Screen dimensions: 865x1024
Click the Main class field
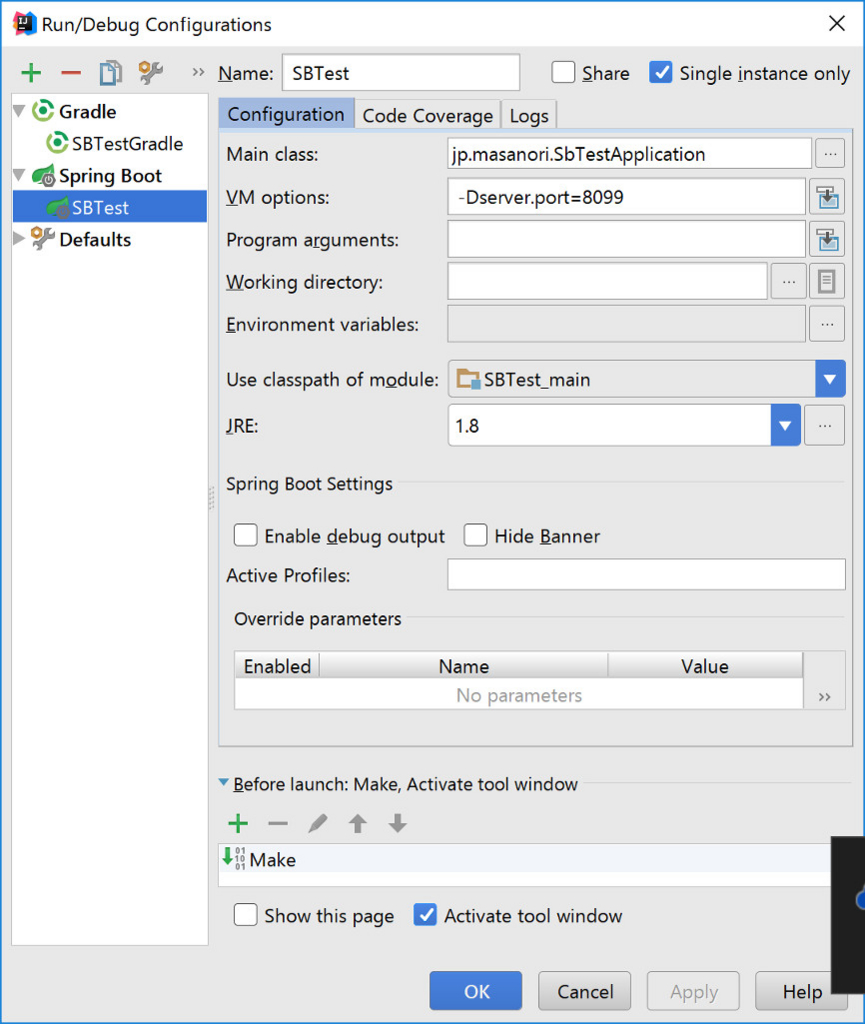(x=629, y=154)
